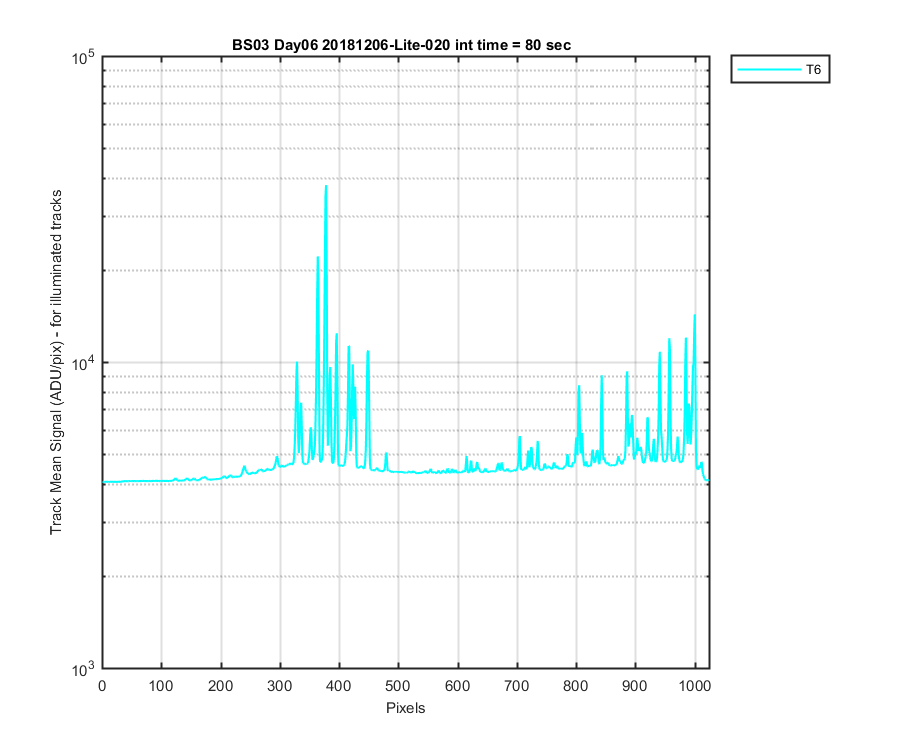Click the y-axis tick label 10^3
Image resolution: width=900 pixels, height=750 pixels.
click(x=83, y=669)
